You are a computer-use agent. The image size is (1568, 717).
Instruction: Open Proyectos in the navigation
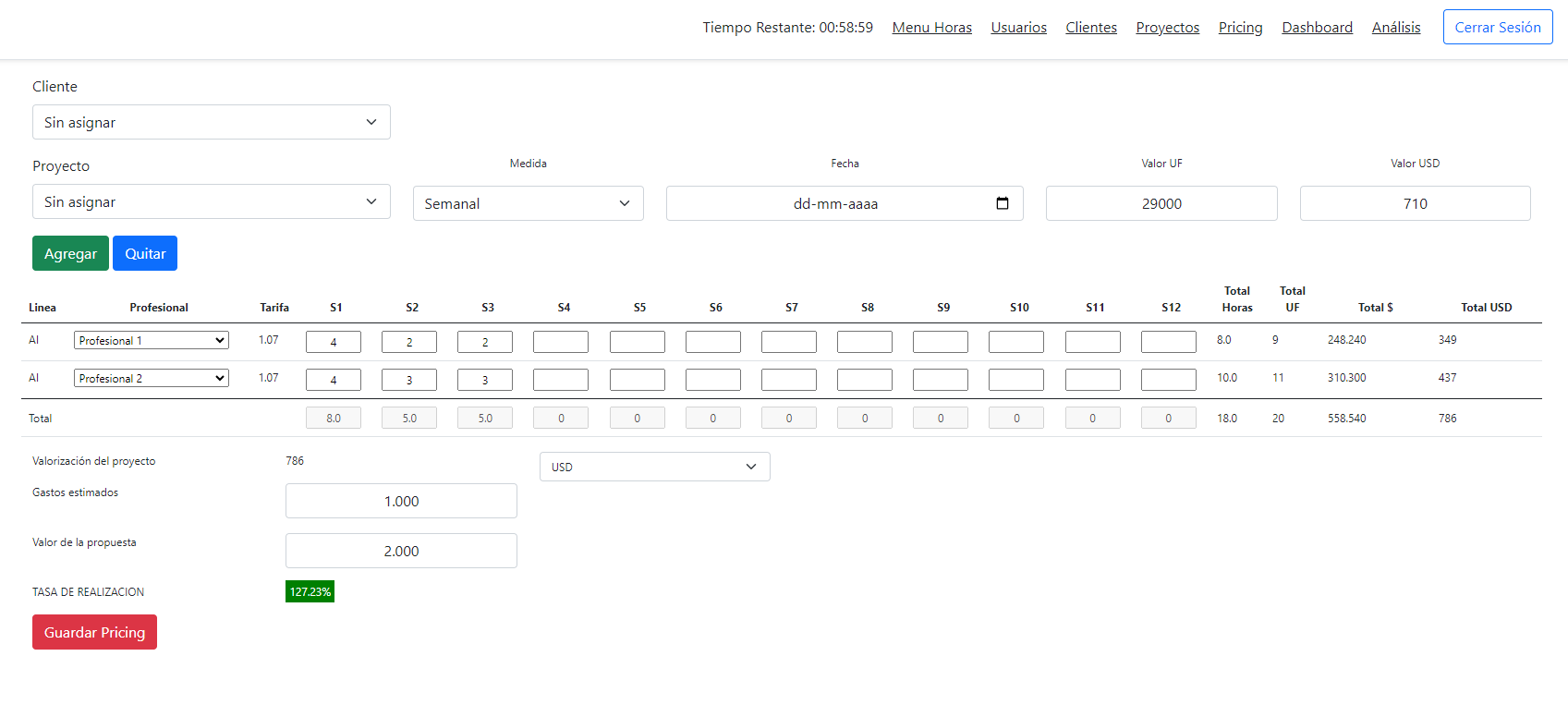1168,28
